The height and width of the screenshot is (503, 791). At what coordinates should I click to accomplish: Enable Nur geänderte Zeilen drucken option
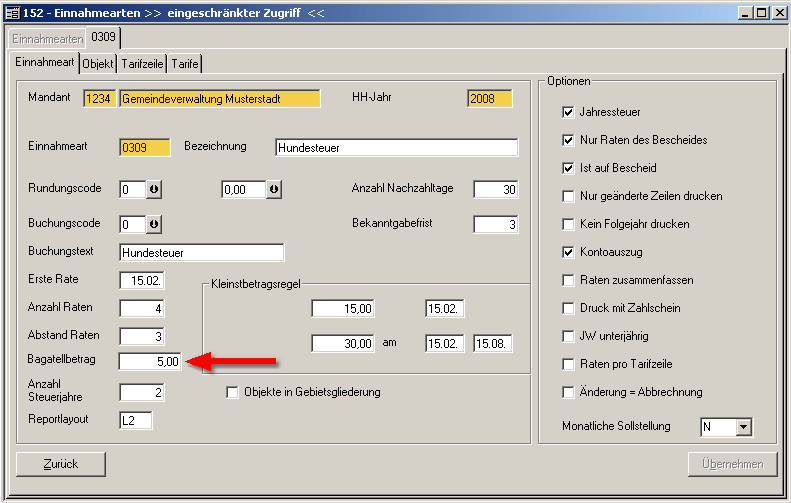click(568, 196)
